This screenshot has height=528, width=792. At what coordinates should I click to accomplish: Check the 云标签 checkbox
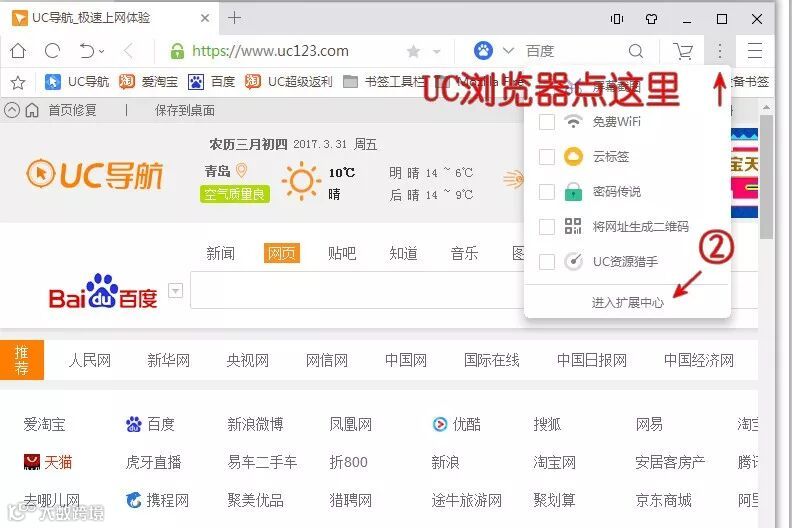547,157
